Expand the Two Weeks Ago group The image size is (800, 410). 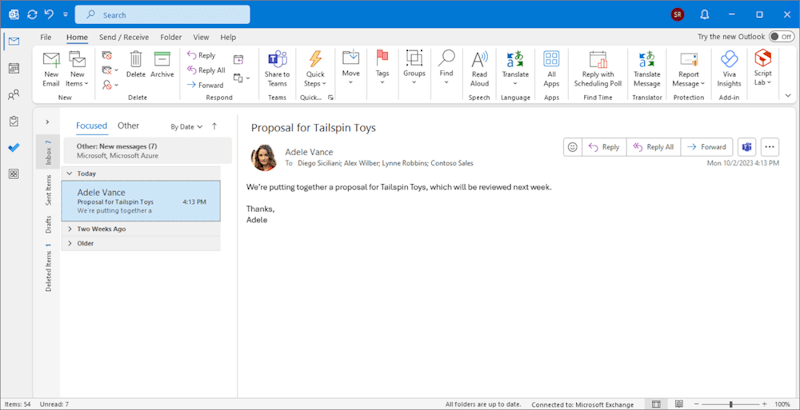coord(70,229)
